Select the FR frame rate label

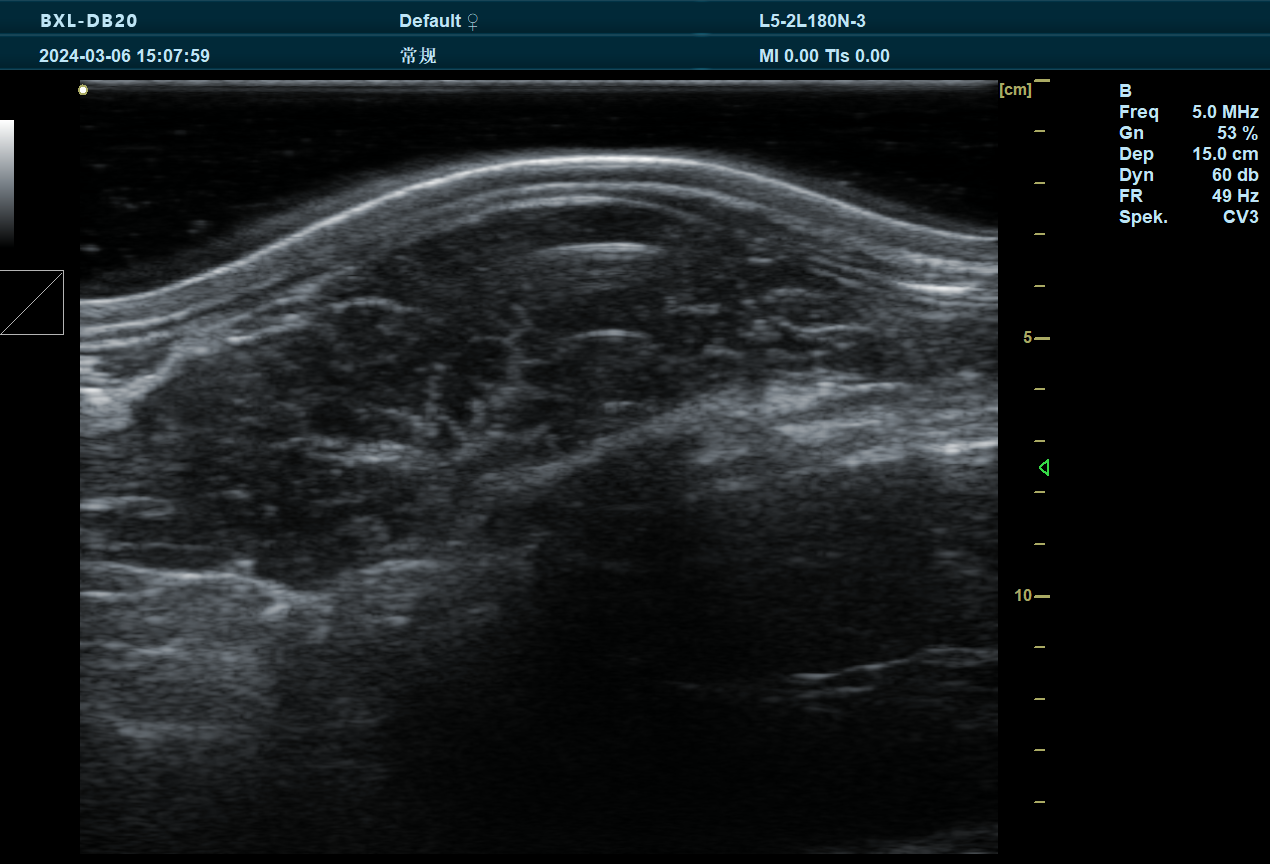(1130, 196)
